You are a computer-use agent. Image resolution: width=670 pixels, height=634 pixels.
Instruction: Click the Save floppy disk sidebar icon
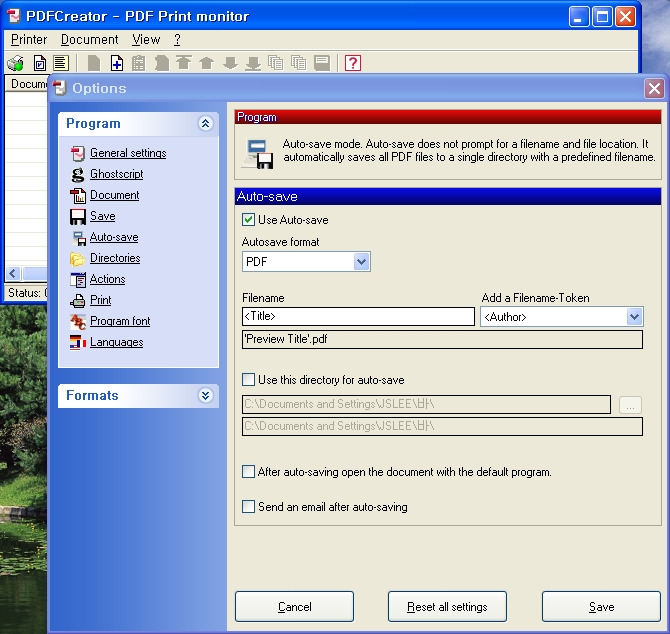[78, 217]
